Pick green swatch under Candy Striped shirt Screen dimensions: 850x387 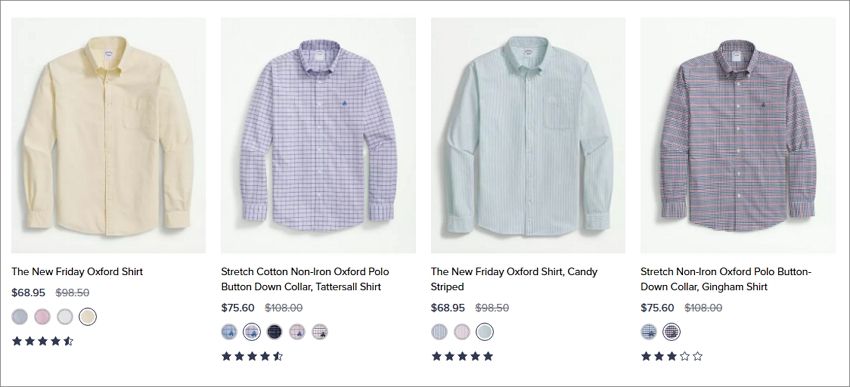[485, 332]
